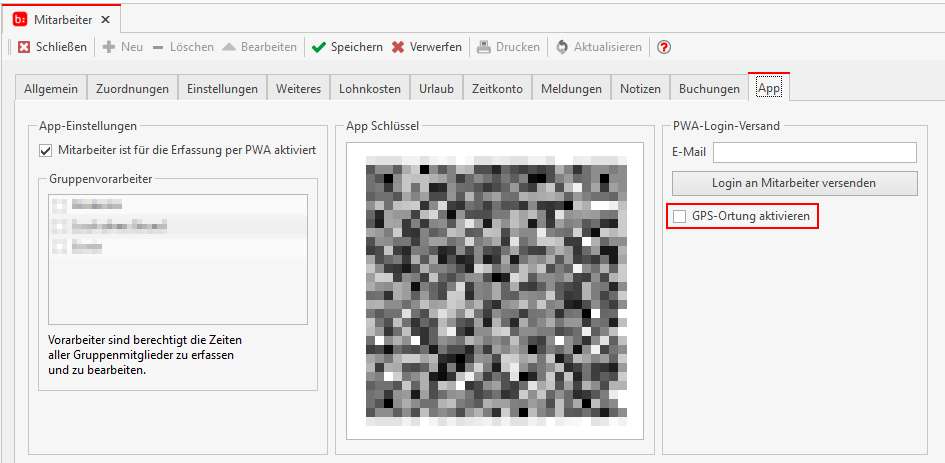The image size is (945, 463).
Task: Click the Bearbeiten triangle icon
Action: click(228, 47)
